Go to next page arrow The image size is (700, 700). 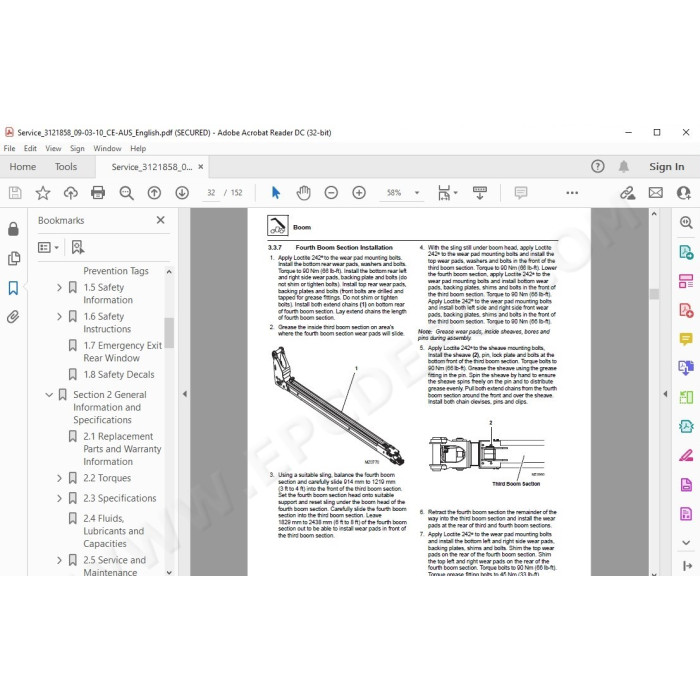[182, 193]
